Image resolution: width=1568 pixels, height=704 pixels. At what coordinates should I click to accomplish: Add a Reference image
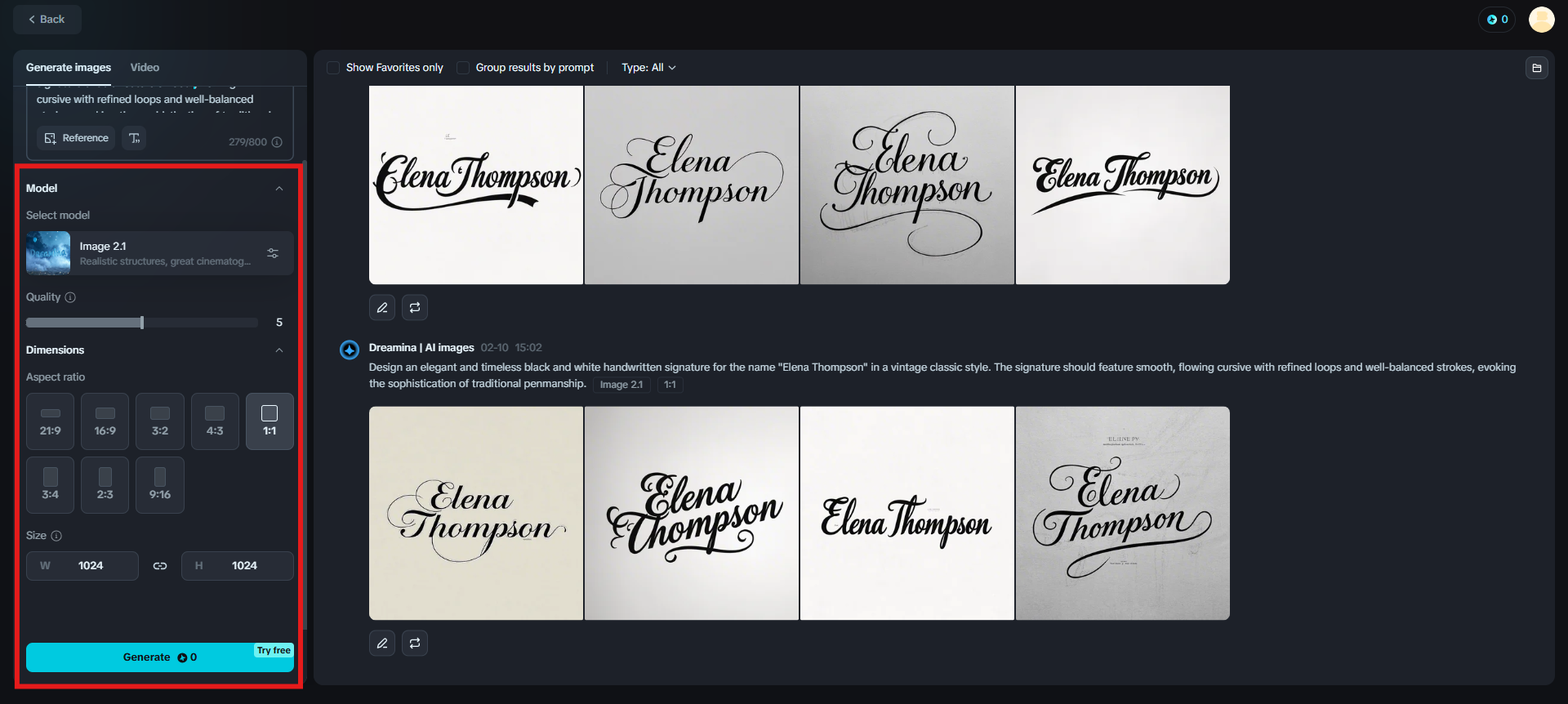(x=76, y=138)
